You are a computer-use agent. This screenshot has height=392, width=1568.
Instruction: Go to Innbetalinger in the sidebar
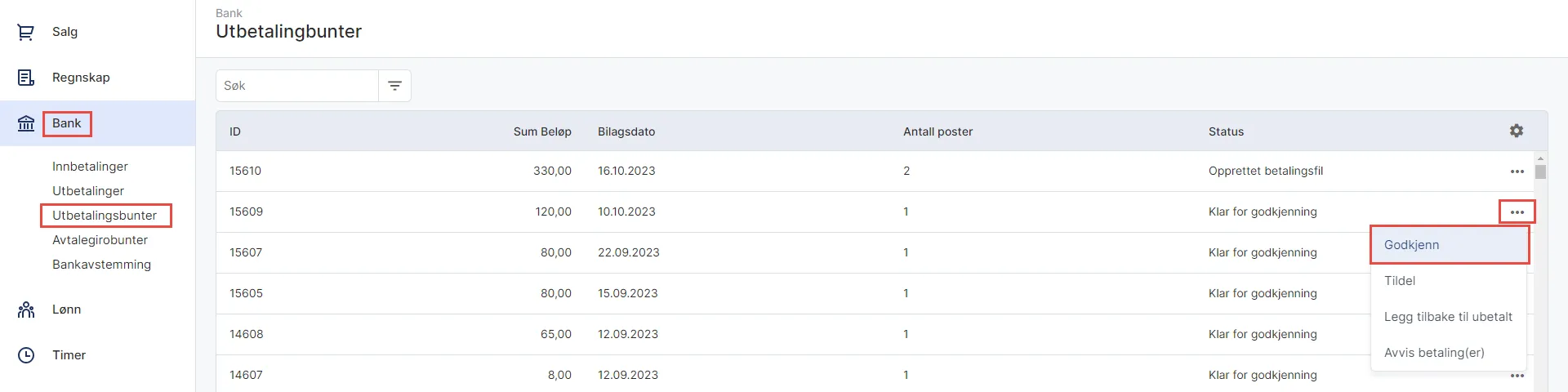pos(90,167)
